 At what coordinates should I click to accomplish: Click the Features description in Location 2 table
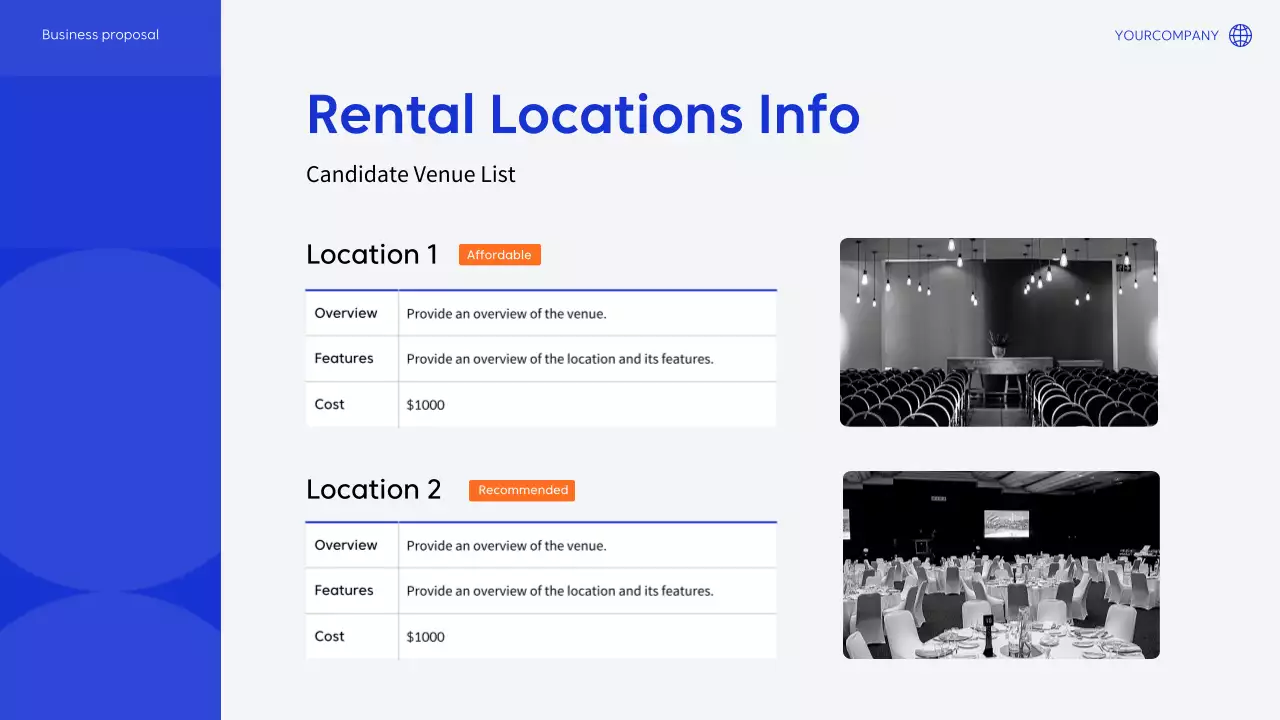tap(559, 591)
